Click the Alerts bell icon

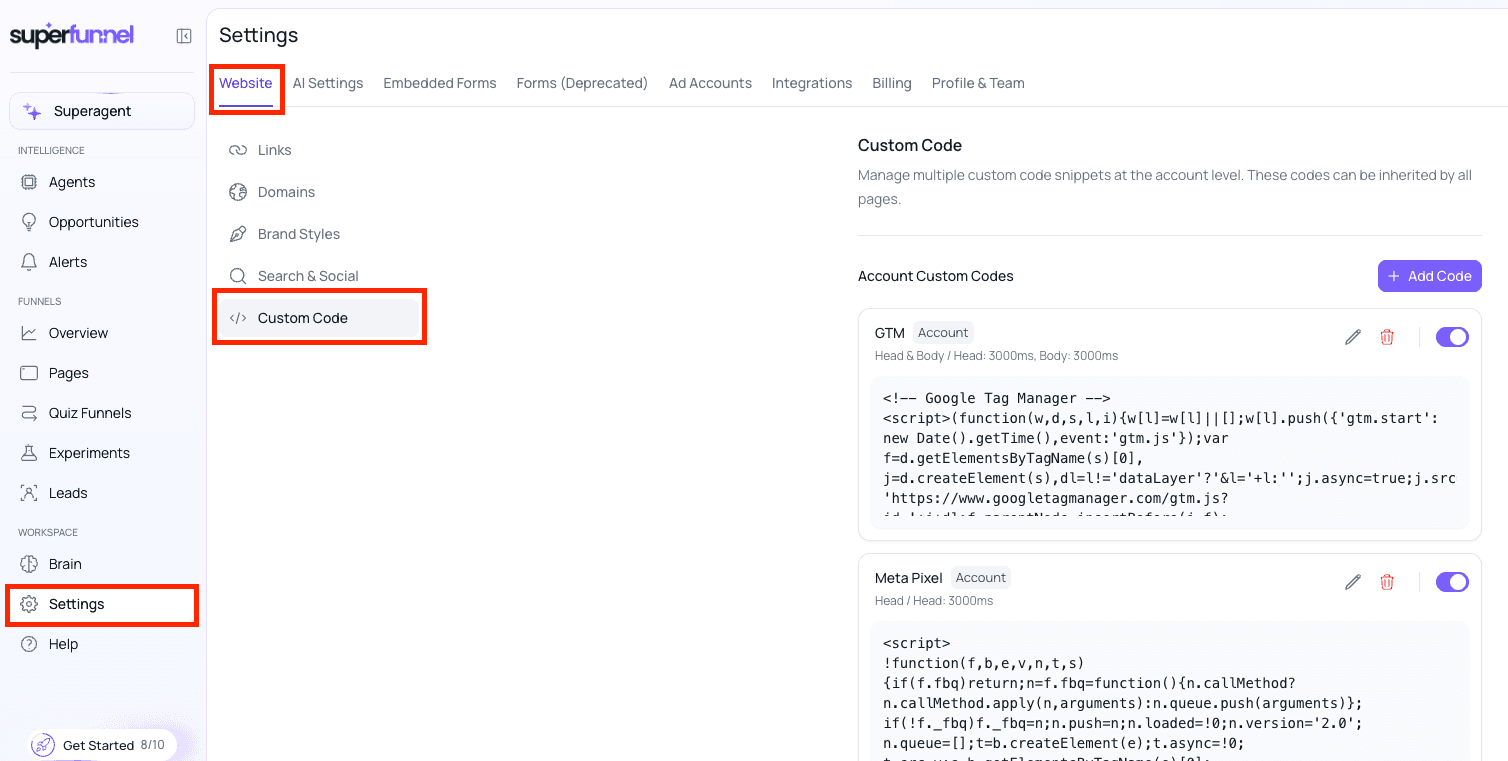[29, 262]
